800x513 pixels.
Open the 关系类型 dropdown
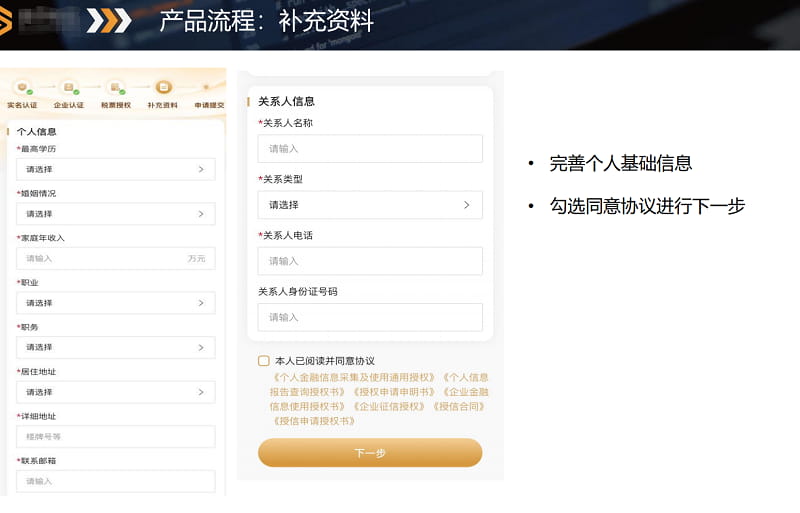369,205
